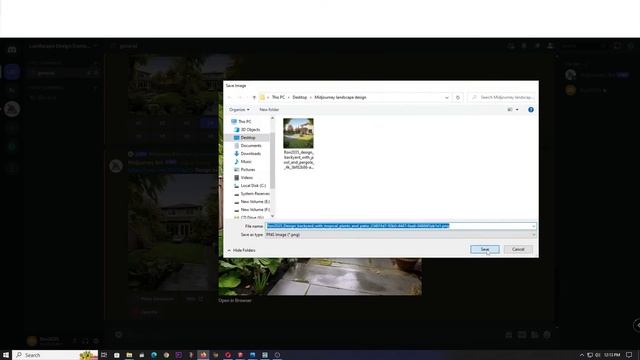Click the Save button in the dialog
The image size is (640, 360).
pos(484,249)
